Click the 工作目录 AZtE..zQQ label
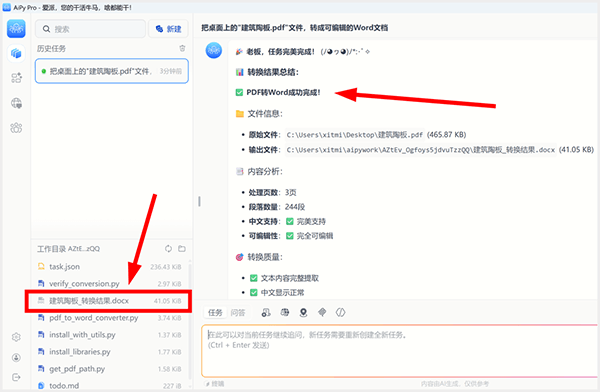 [x=68, y=249]
